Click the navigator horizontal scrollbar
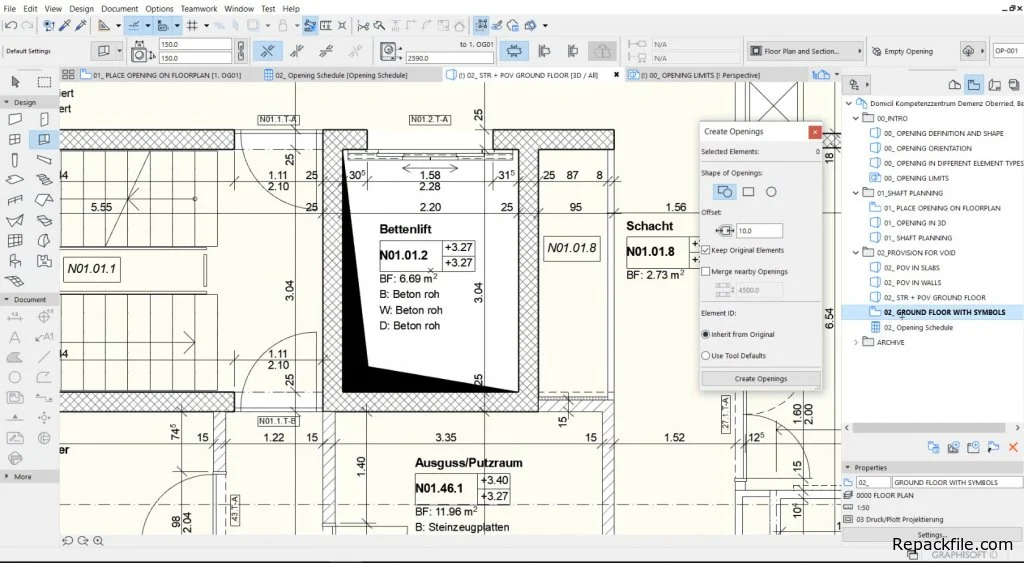Image resolution: width=1024 pixels, height=563 pixels. [927, 428]
